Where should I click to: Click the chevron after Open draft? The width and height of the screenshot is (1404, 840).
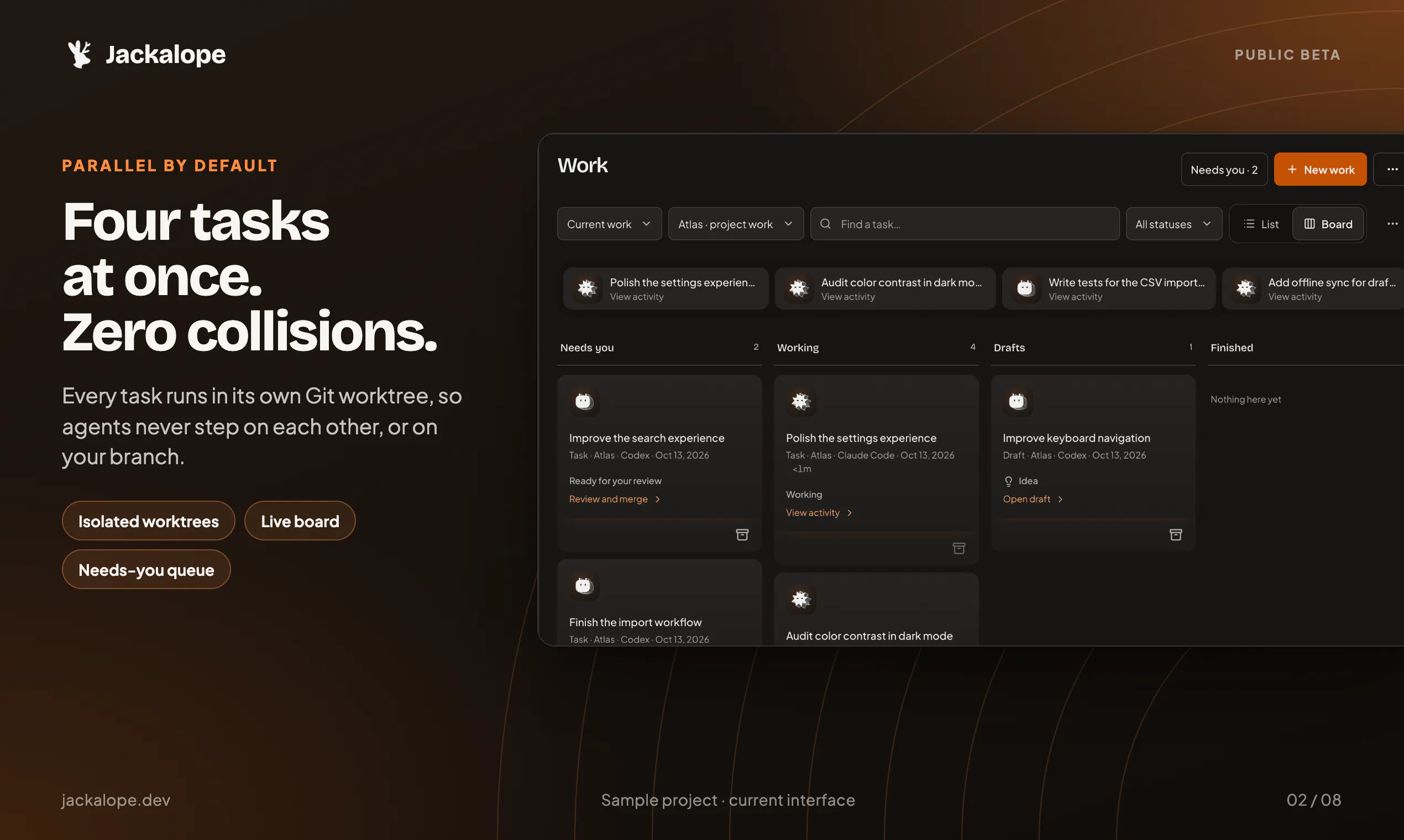(x=1060, y=499)
